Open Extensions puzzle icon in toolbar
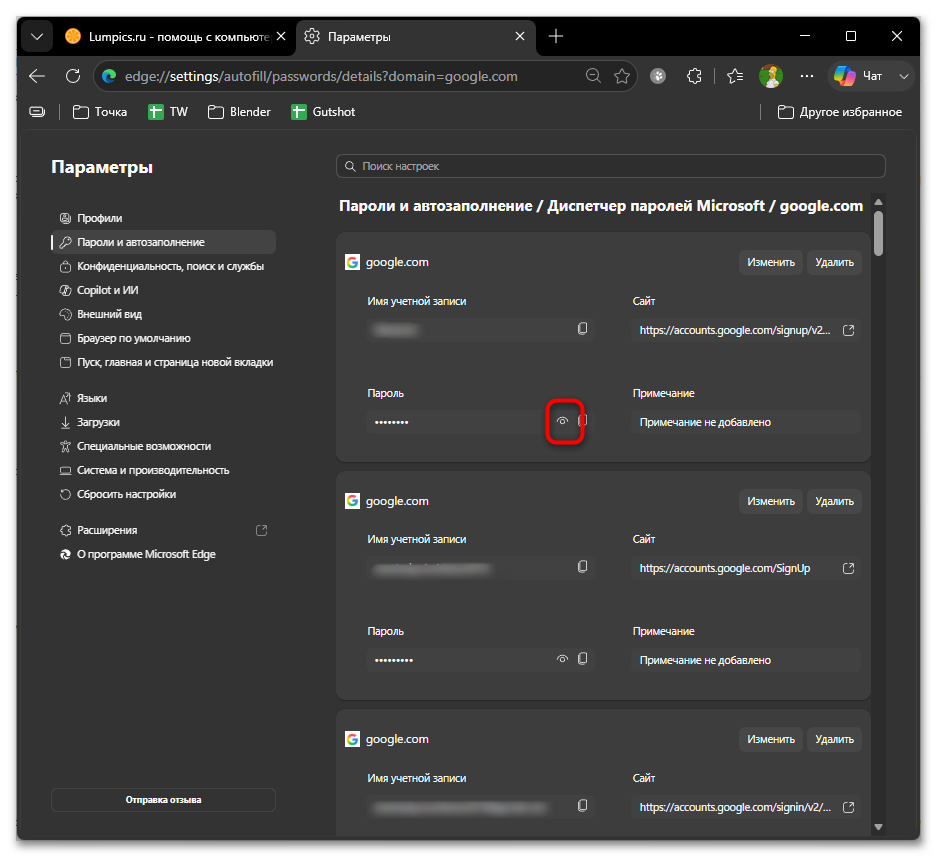 click(694, 76)
